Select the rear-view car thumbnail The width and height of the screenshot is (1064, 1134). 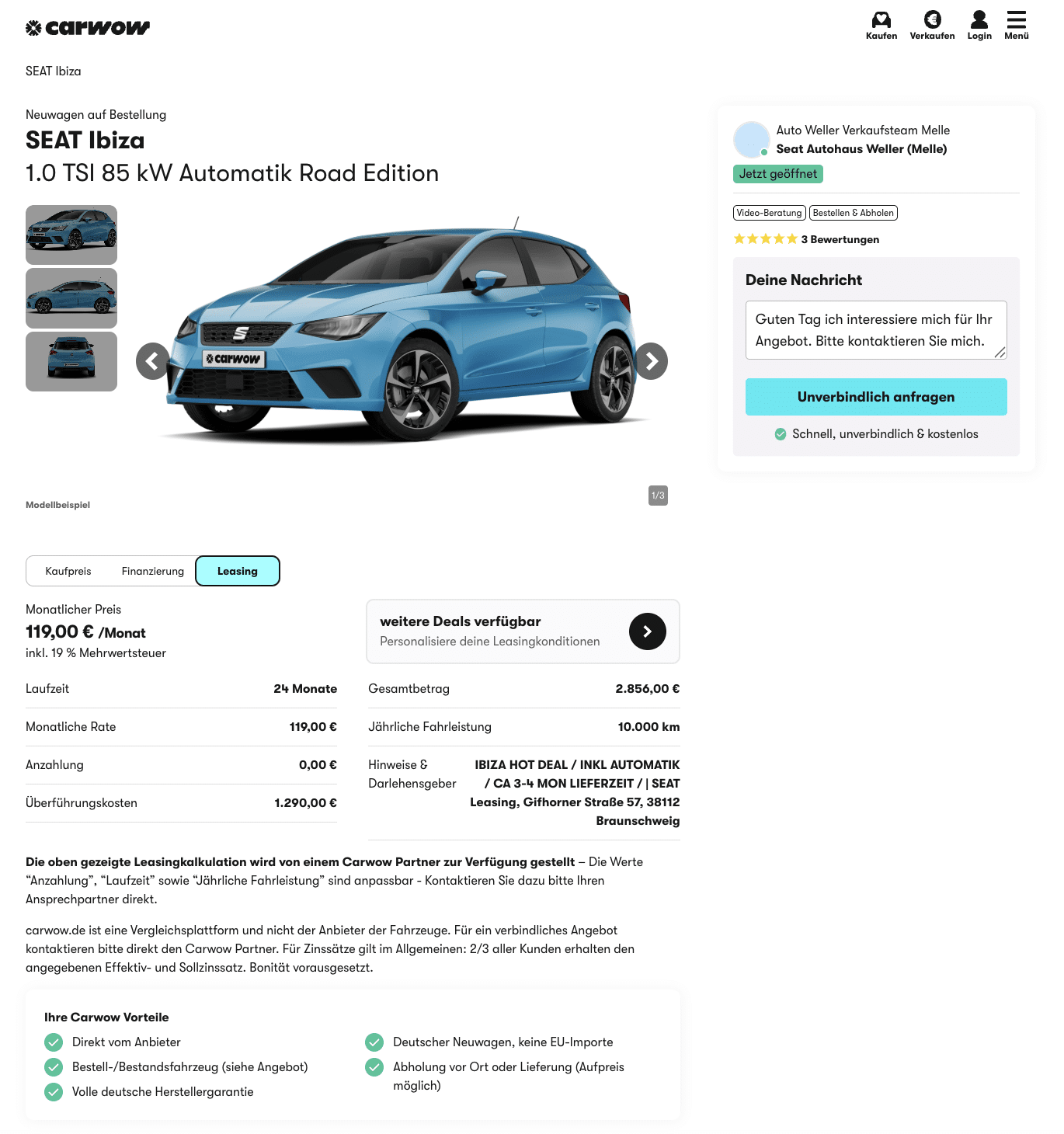(x=71, y=361)
